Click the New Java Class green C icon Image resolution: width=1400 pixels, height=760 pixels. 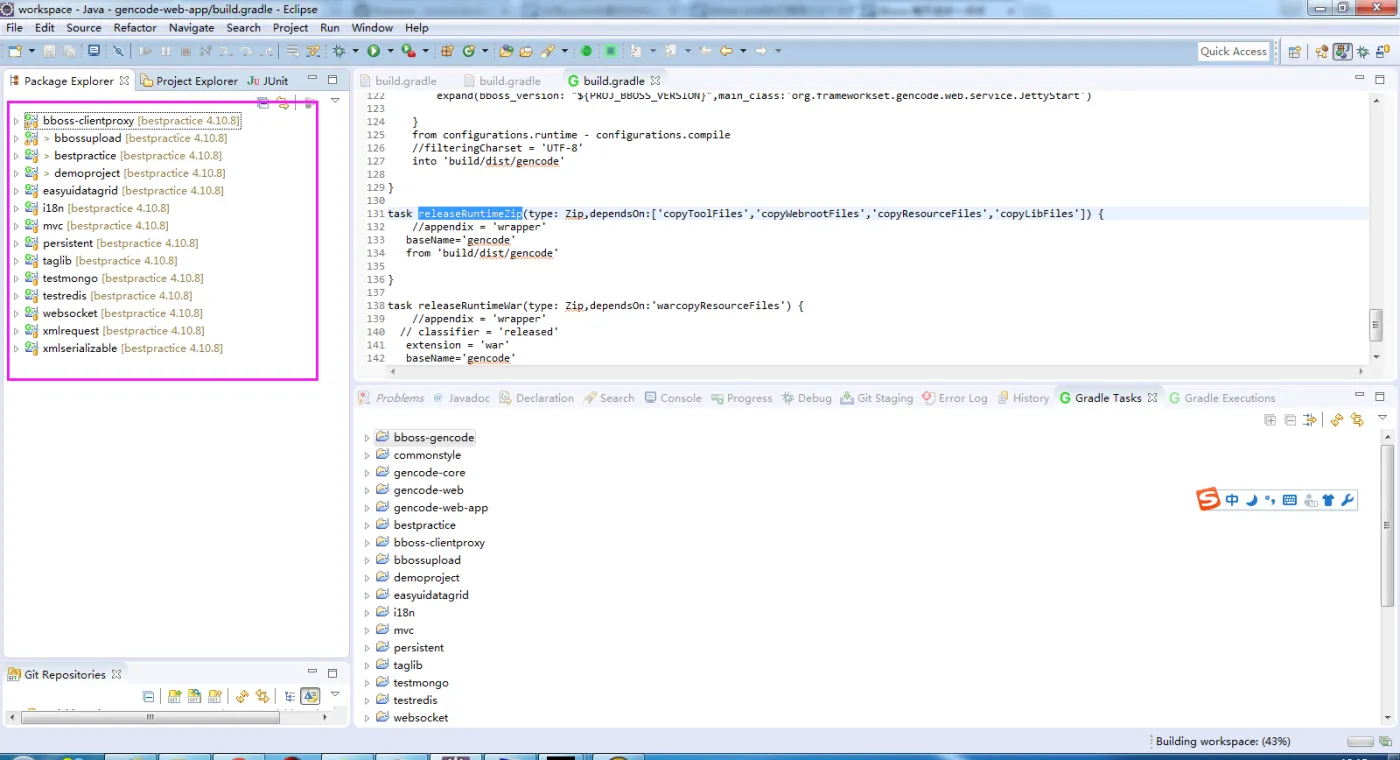469,50
